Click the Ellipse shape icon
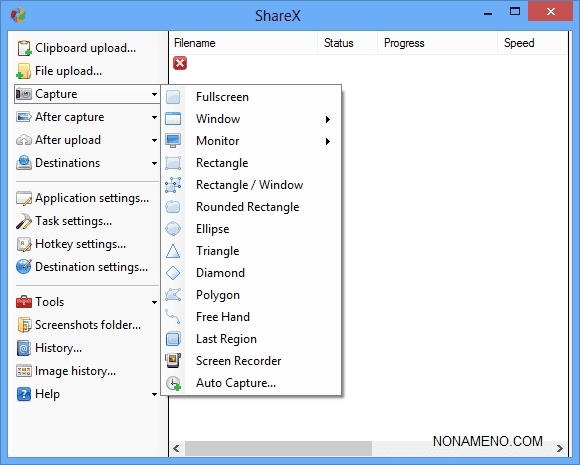Image resolution: width=580 pixels, height=465 pixels. tap(173, 229)
